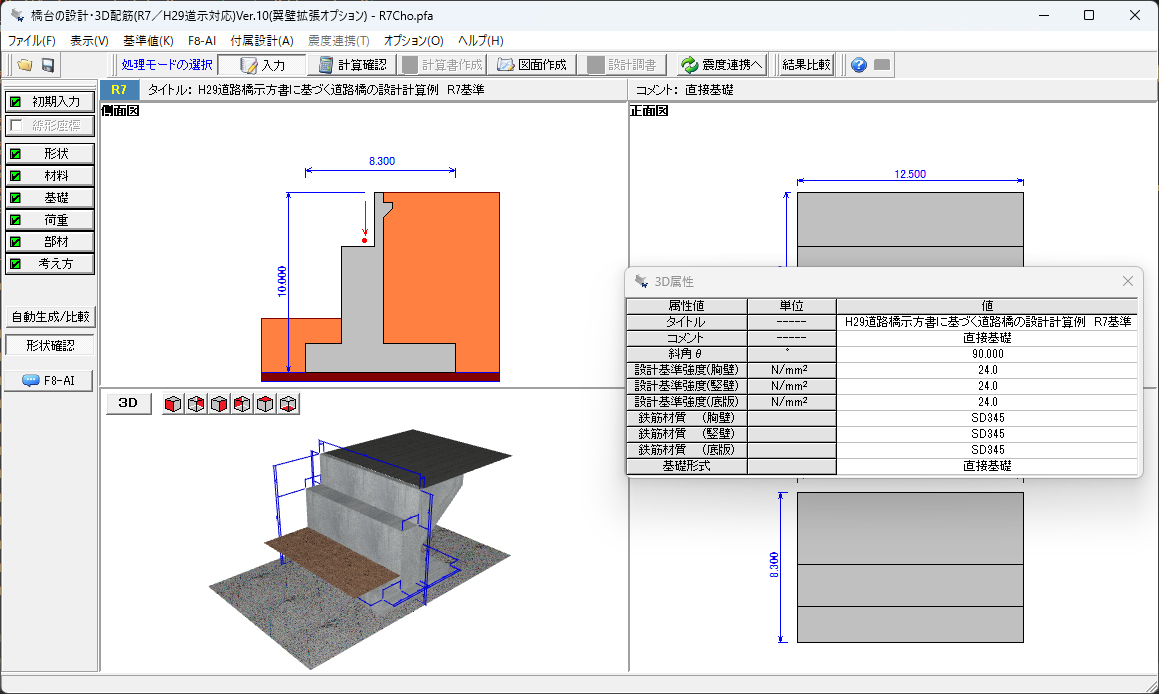Select the bottom-face red cube view icon
The image size is (1159, 694).
pyautogui.click(x=288, y=404)
